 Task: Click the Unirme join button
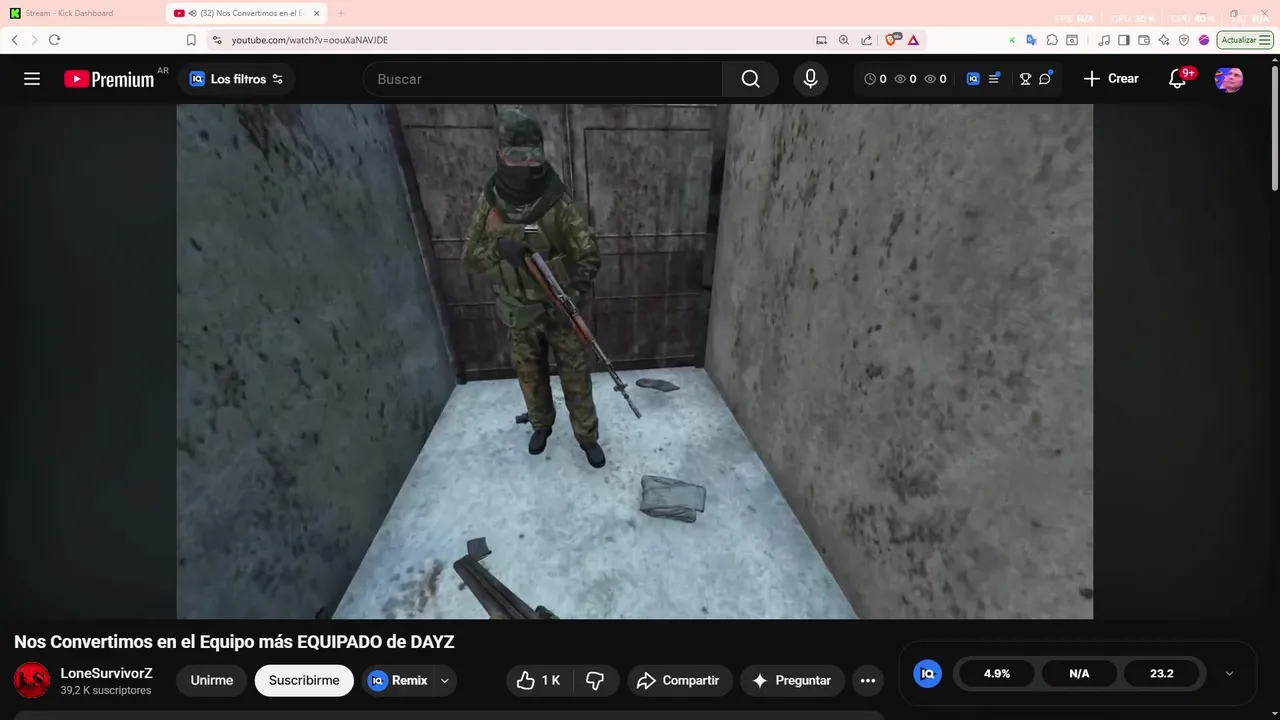[x=212, y=680]
